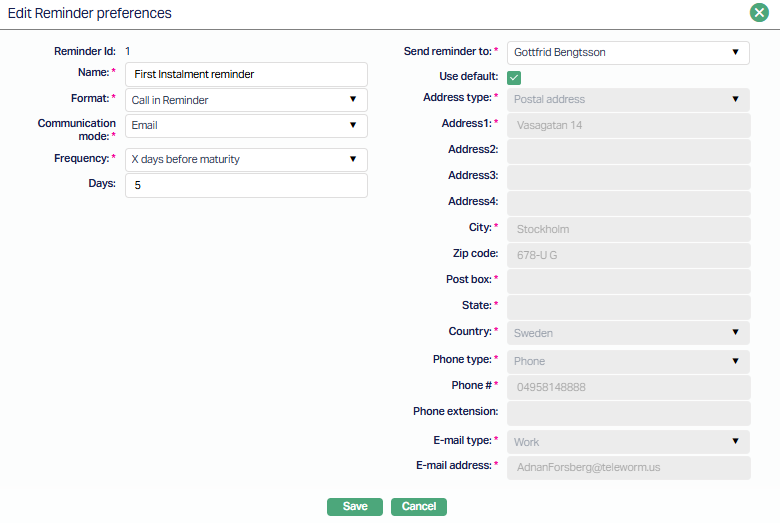Close the Edit Reminder preferences dialog
Viewport: 780px width, 523px height.
(x=759, y=13)
